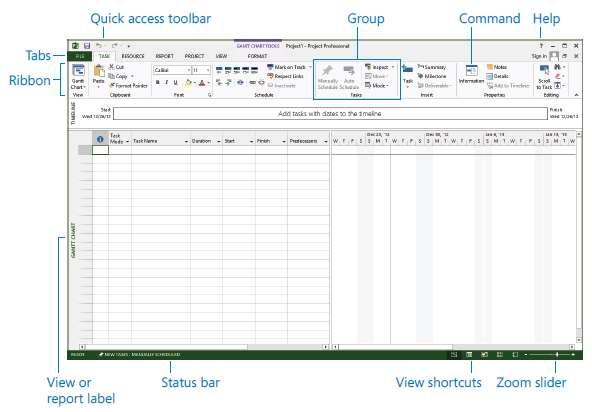Switch to the Resource tab
Viewport: 592px width, 412px height.
133,56
